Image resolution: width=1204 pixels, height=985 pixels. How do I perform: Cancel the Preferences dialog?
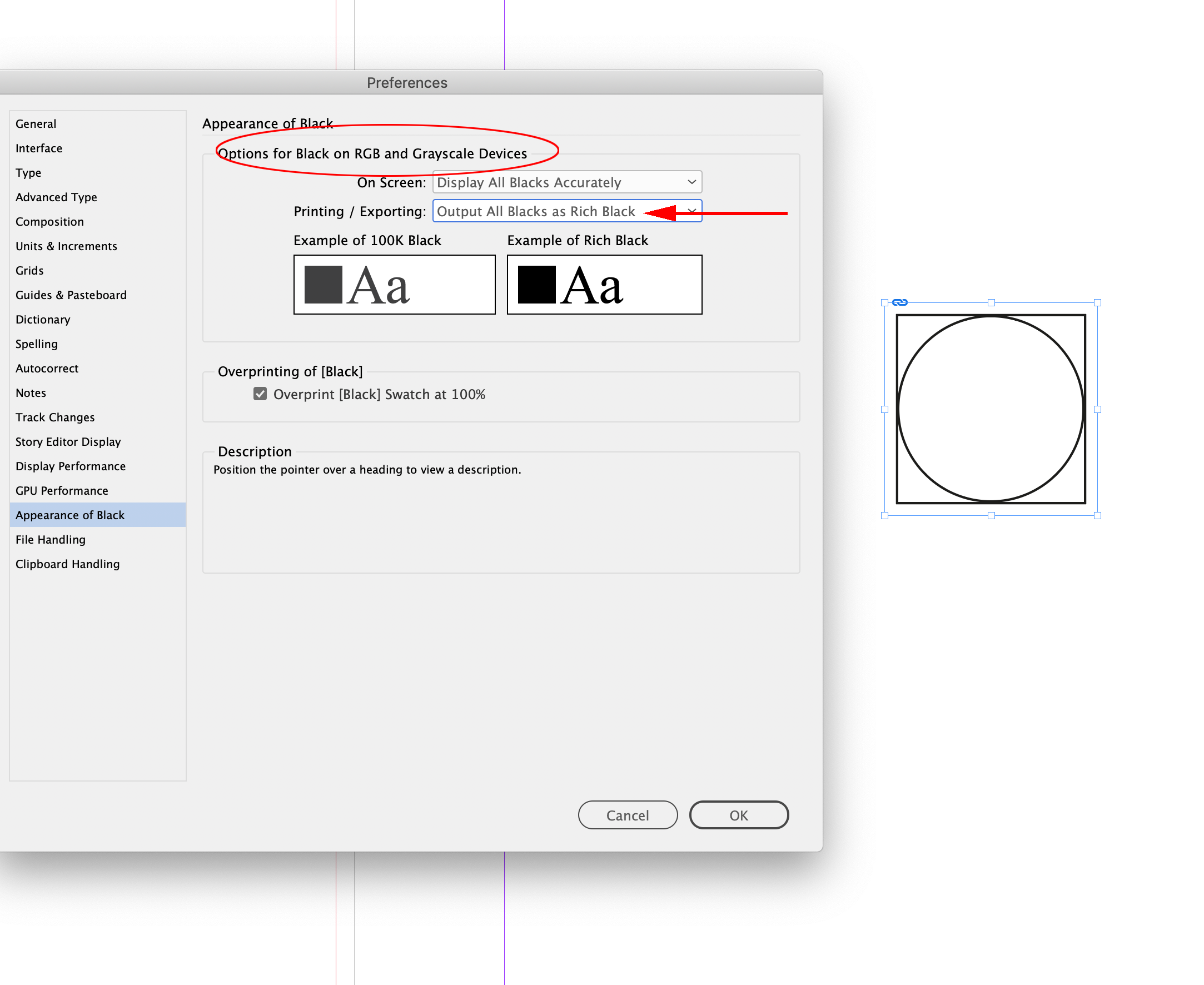click(628, 815)
